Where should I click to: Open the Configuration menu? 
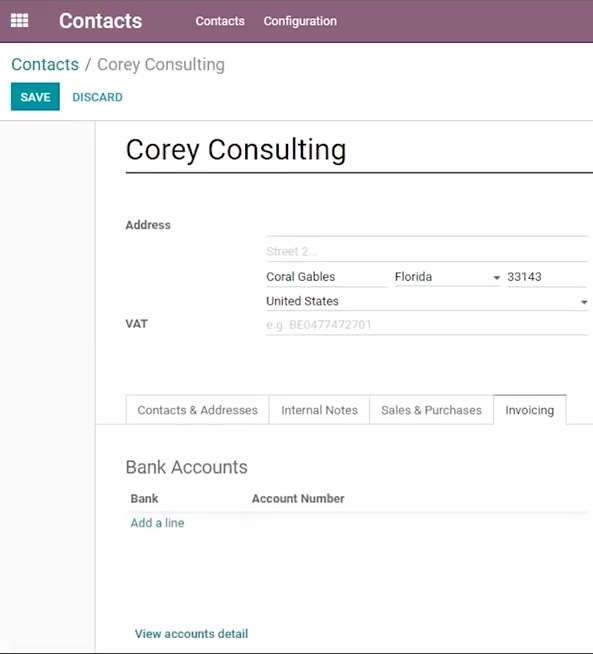click(x=300, y=21)
